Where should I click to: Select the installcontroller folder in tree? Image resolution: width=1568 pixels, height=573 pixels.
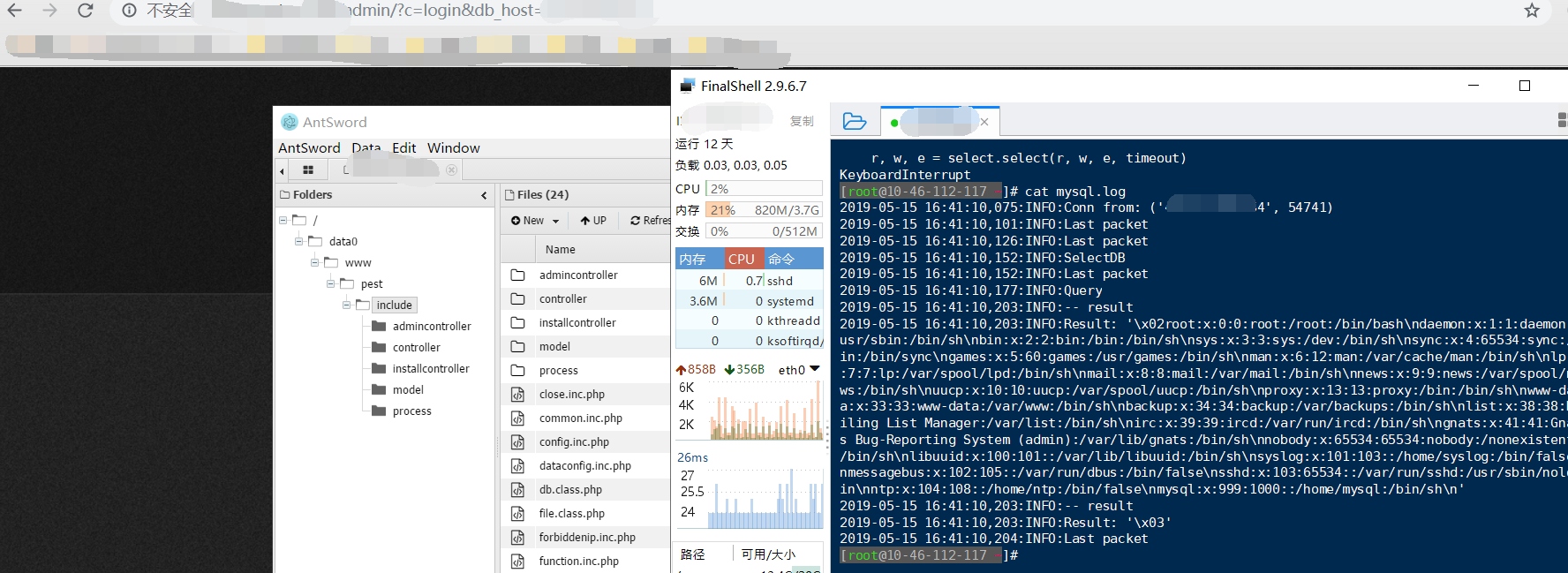430,368
